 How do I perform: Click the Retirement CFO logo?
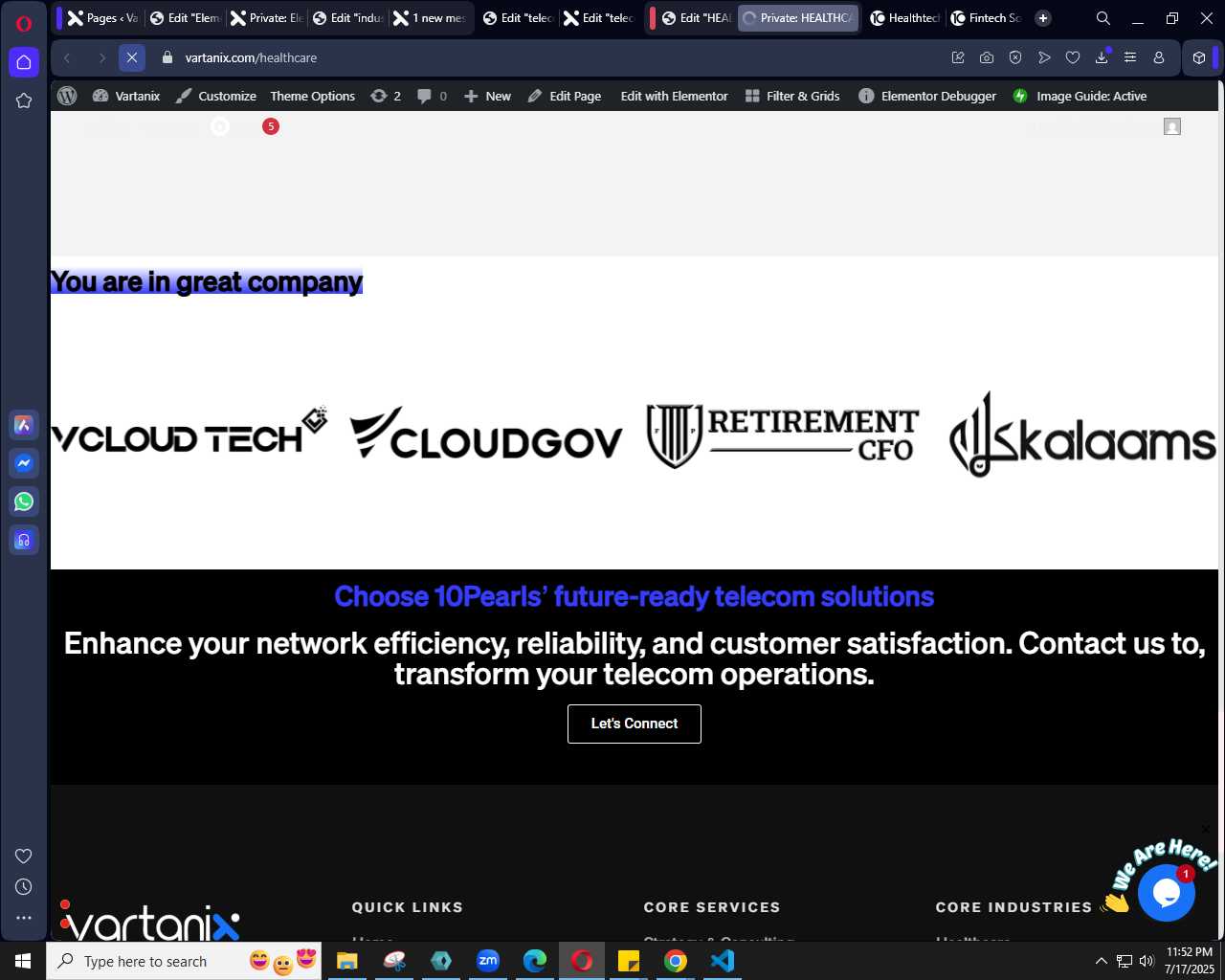pos(783,435)
